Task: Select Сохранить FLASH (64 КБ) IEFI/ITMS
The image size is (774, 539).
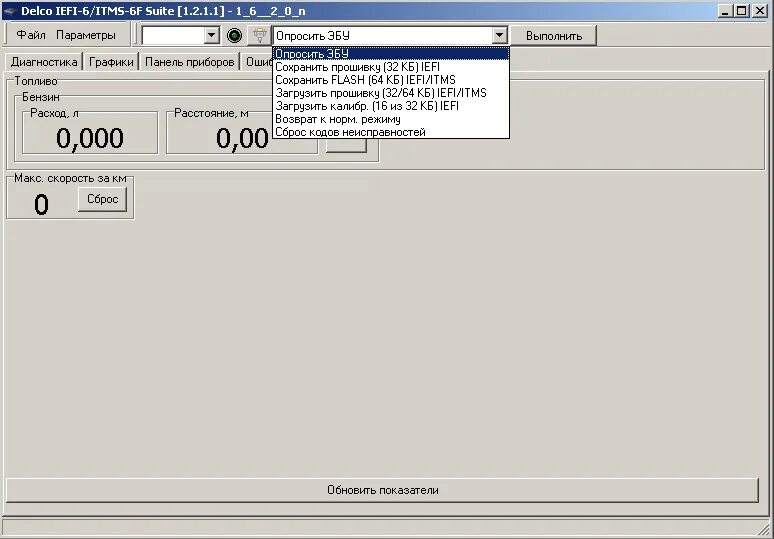Action: 391,79
